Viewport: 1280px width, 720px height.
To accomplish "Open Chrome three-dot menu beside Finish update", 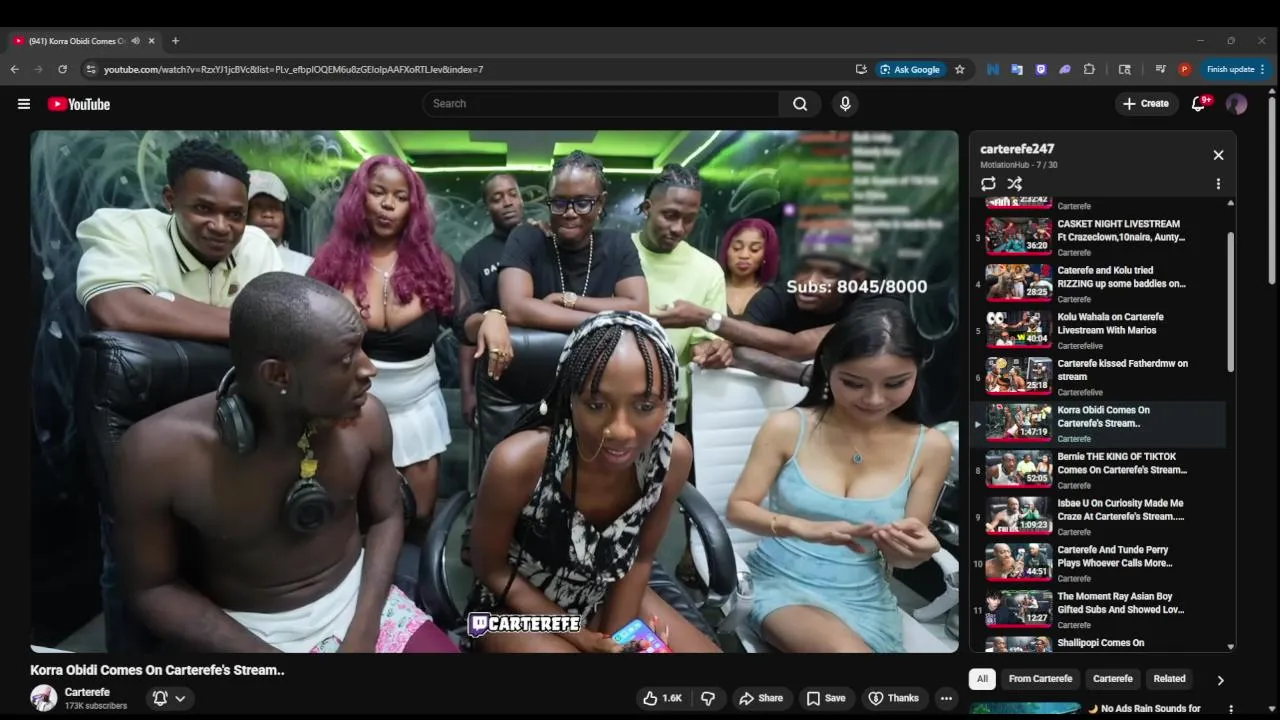I will coord(1262,69).
